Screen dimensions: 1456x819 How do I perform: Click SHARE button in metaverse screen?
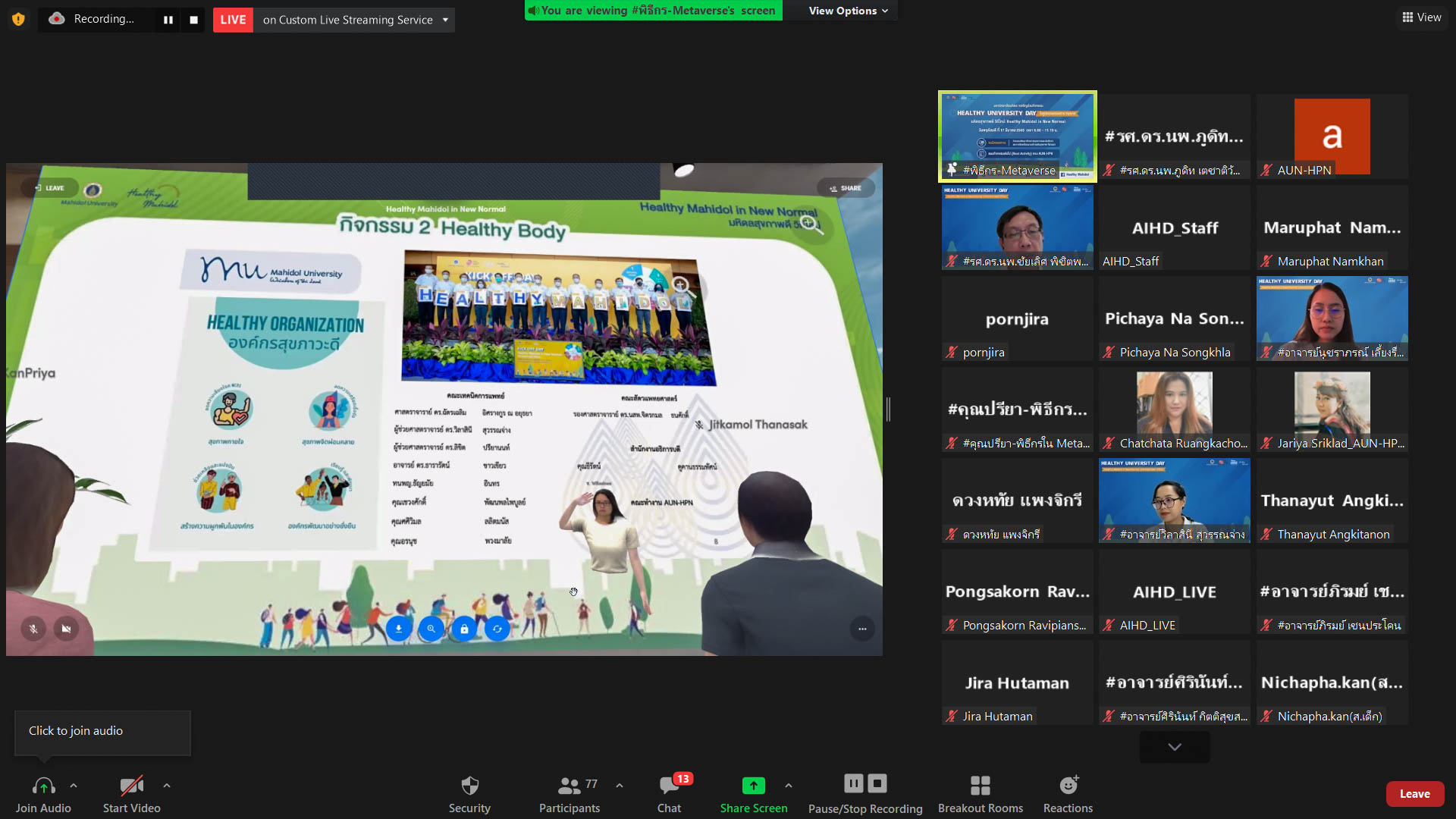[846, 188]
